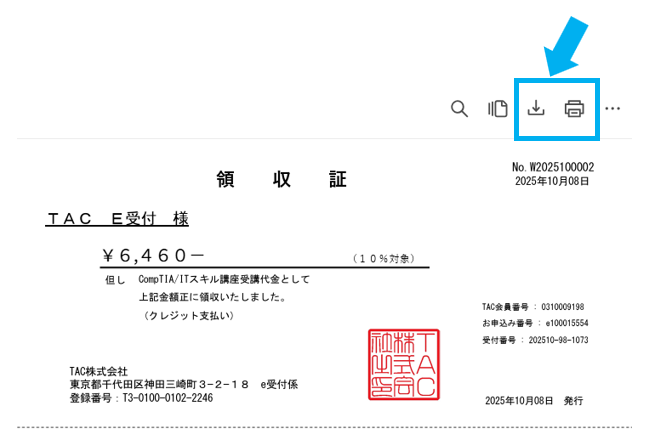Download the receipt PDF

(536, 109)
